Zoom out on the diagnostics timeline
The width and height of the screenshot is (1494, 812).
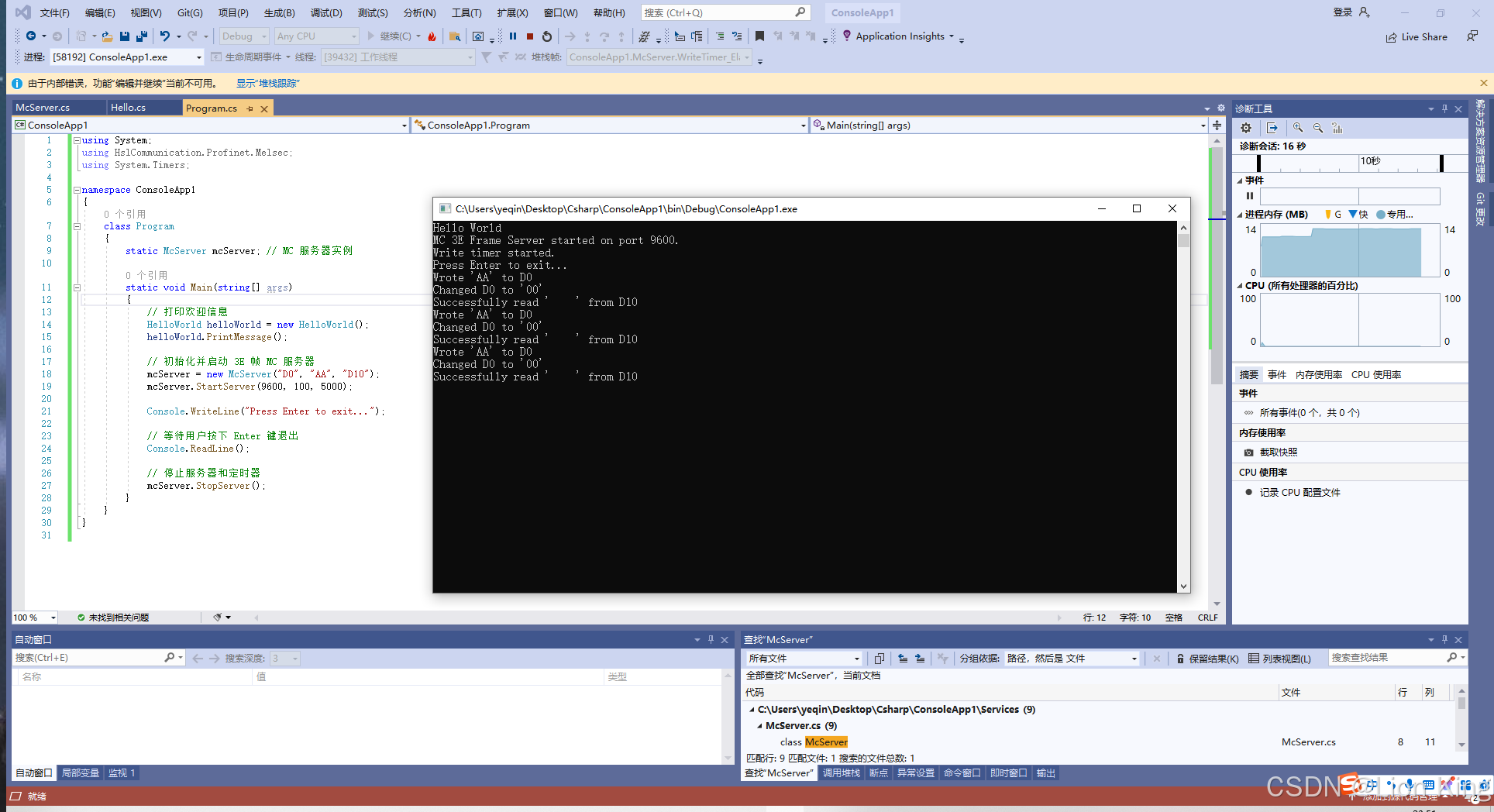point(1317,128)
